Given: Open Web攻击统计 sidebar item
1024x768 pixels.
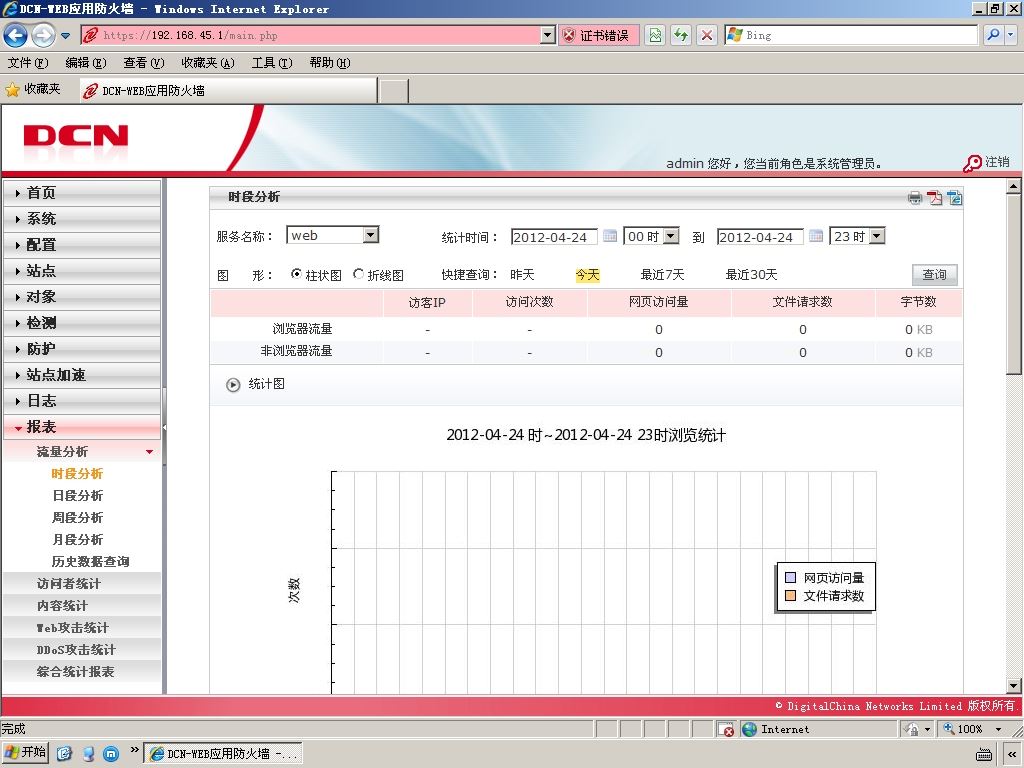Looking at the screenshot, I should 82,628.
